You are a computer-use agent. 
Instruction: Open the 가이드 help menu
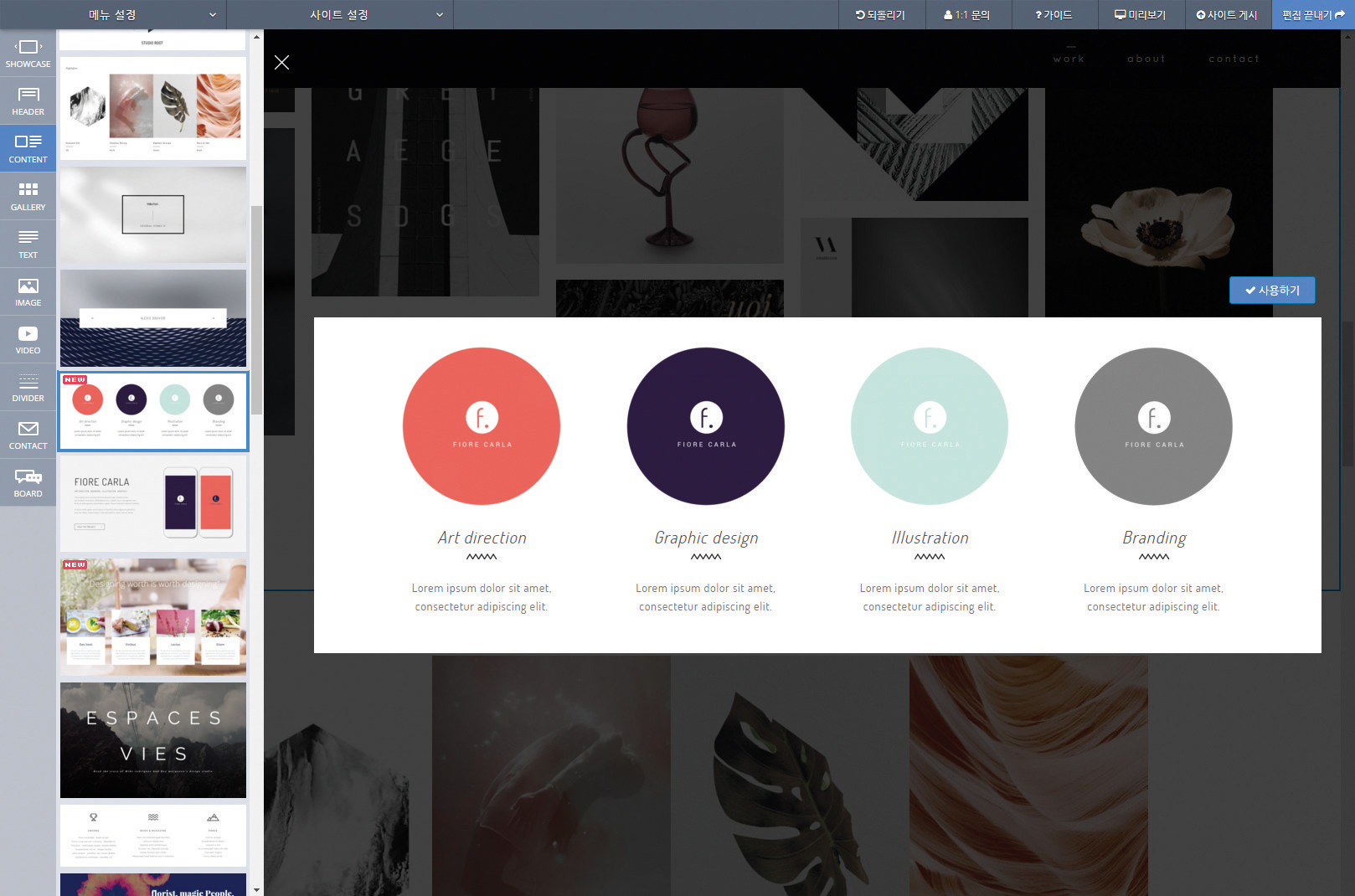(x=1054, y=14)
